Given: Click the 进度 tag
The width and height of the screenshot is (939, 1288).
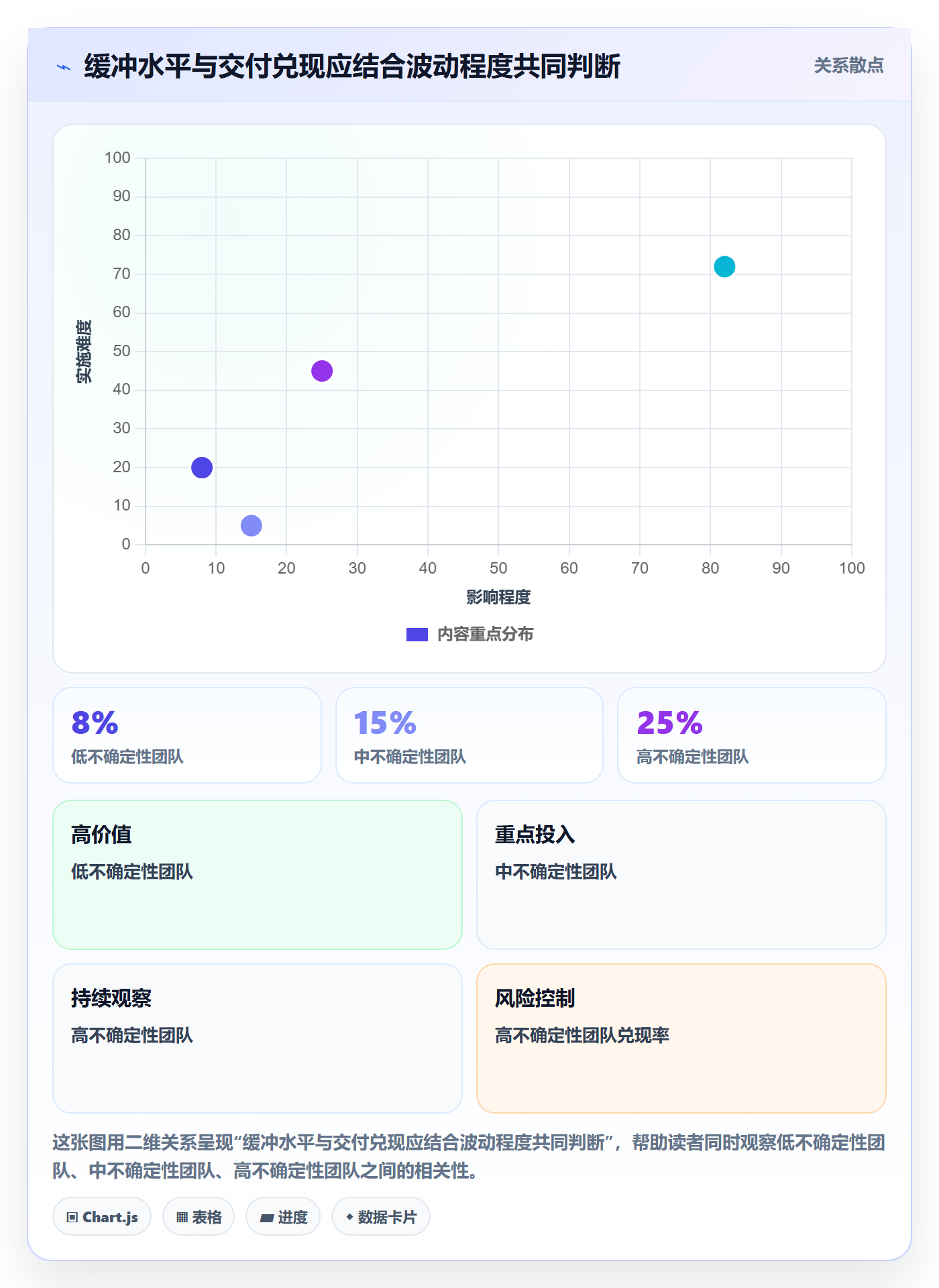Looking at the screenshot, I should [283, 1217].
